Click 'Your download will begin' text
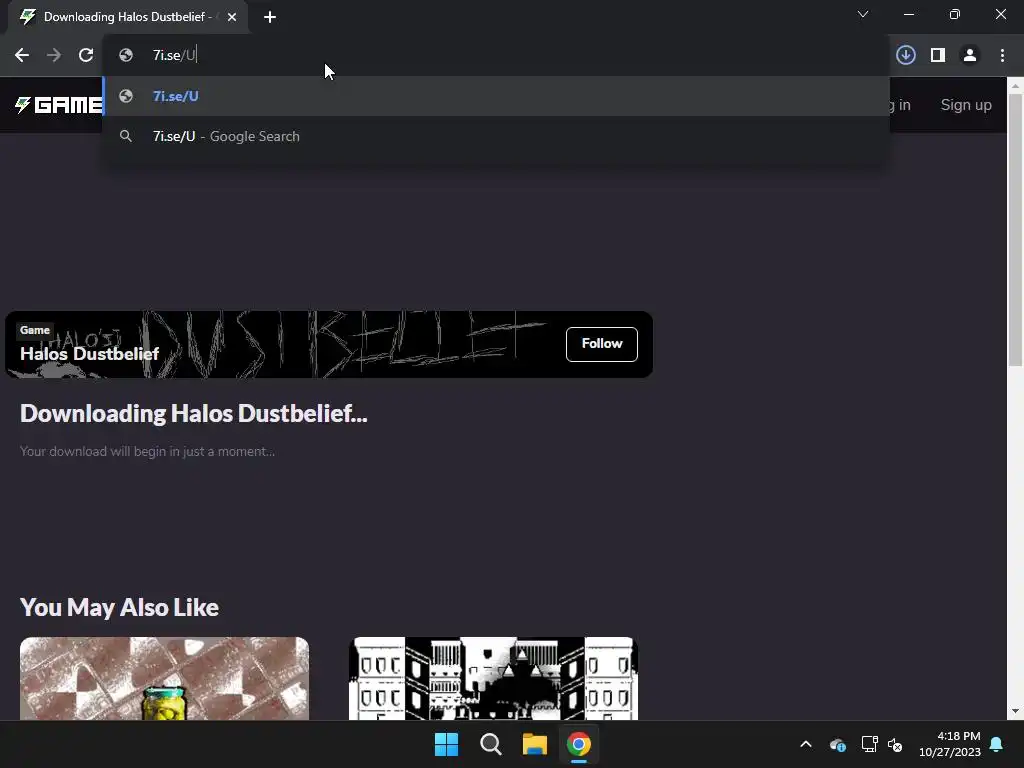Image resolution: width=1024 pixels, height=768 pixels. [147, 451]
